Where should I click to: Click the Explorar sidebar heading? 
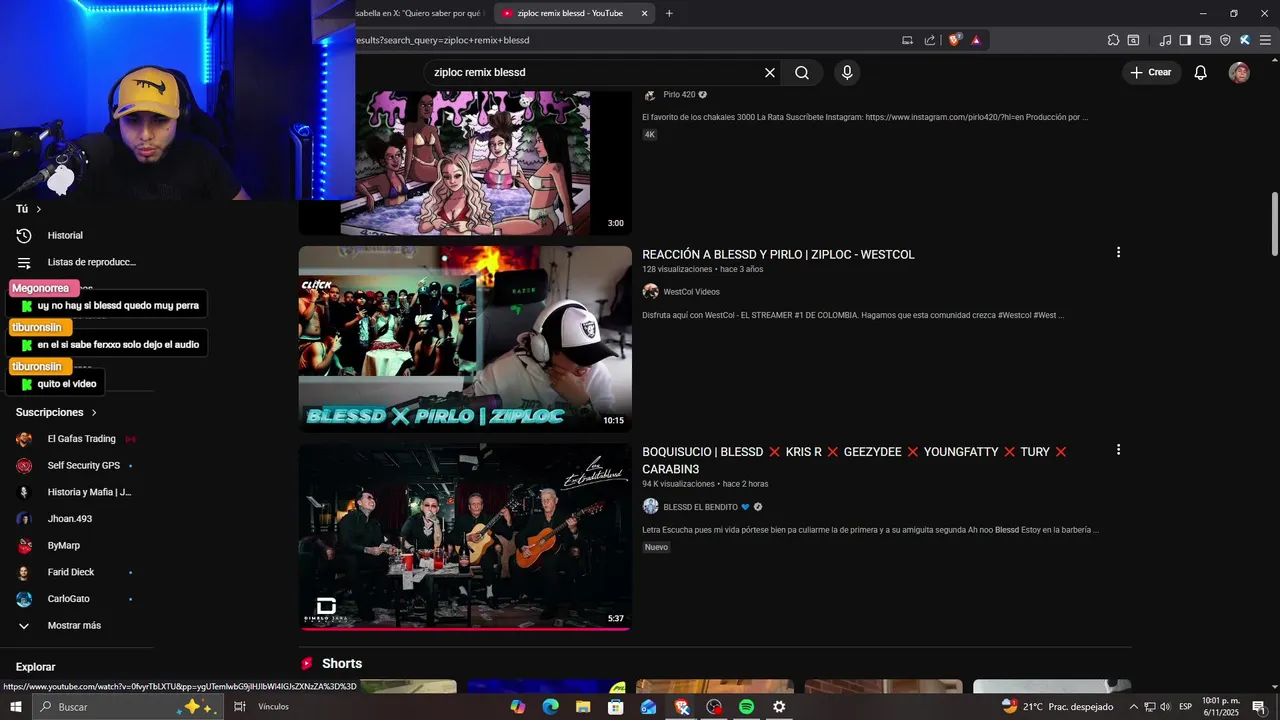36,667
